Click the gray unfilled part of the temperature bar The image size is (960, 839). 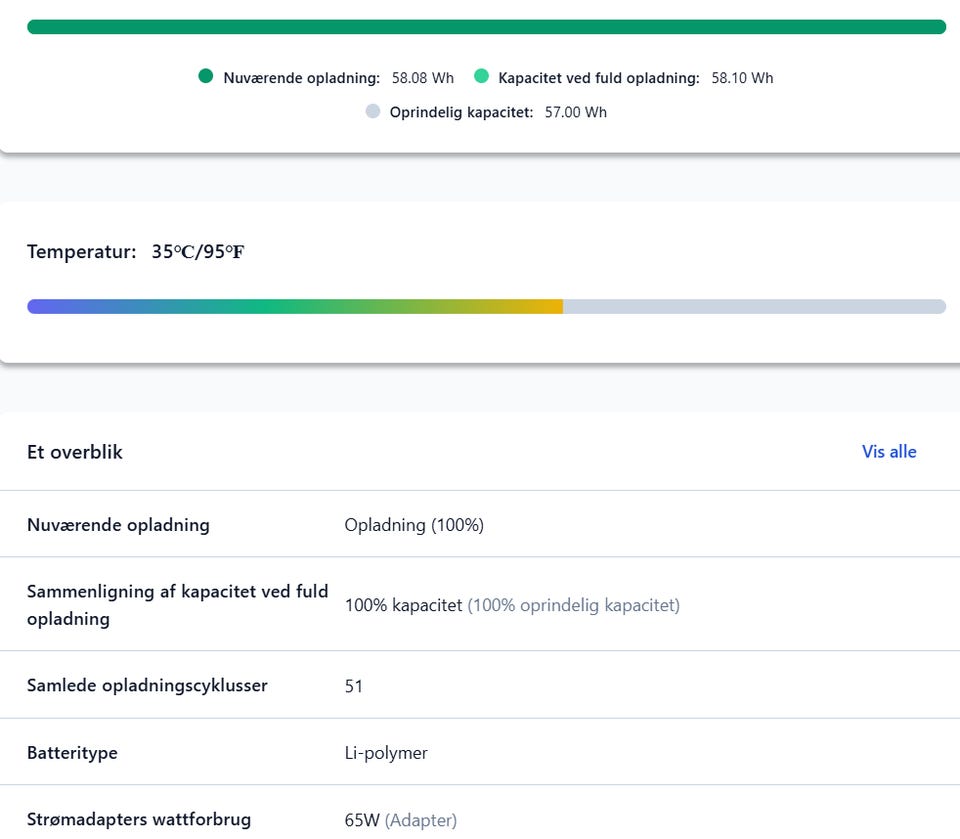click(754, 306)
